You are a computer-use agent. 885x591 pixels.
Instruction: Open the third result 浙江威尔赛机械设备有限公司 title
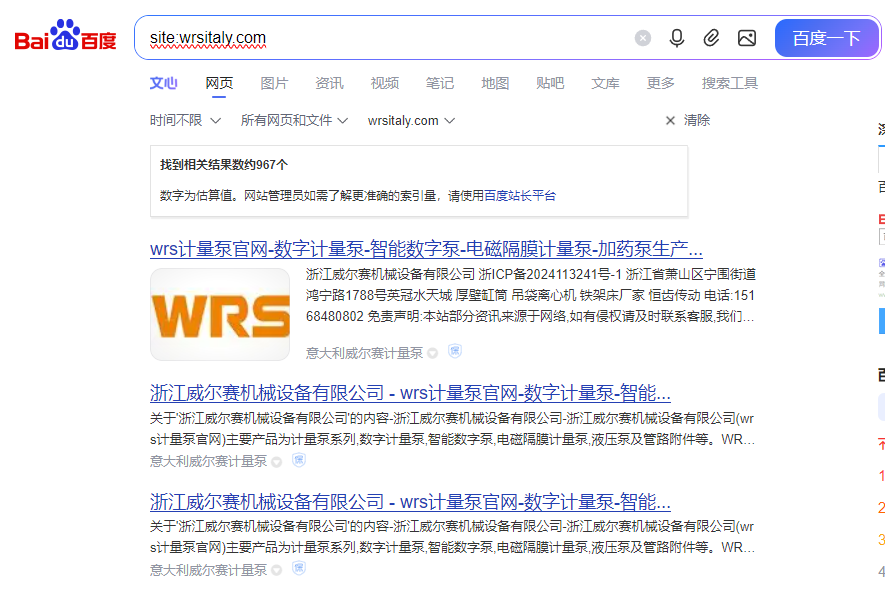410,501
